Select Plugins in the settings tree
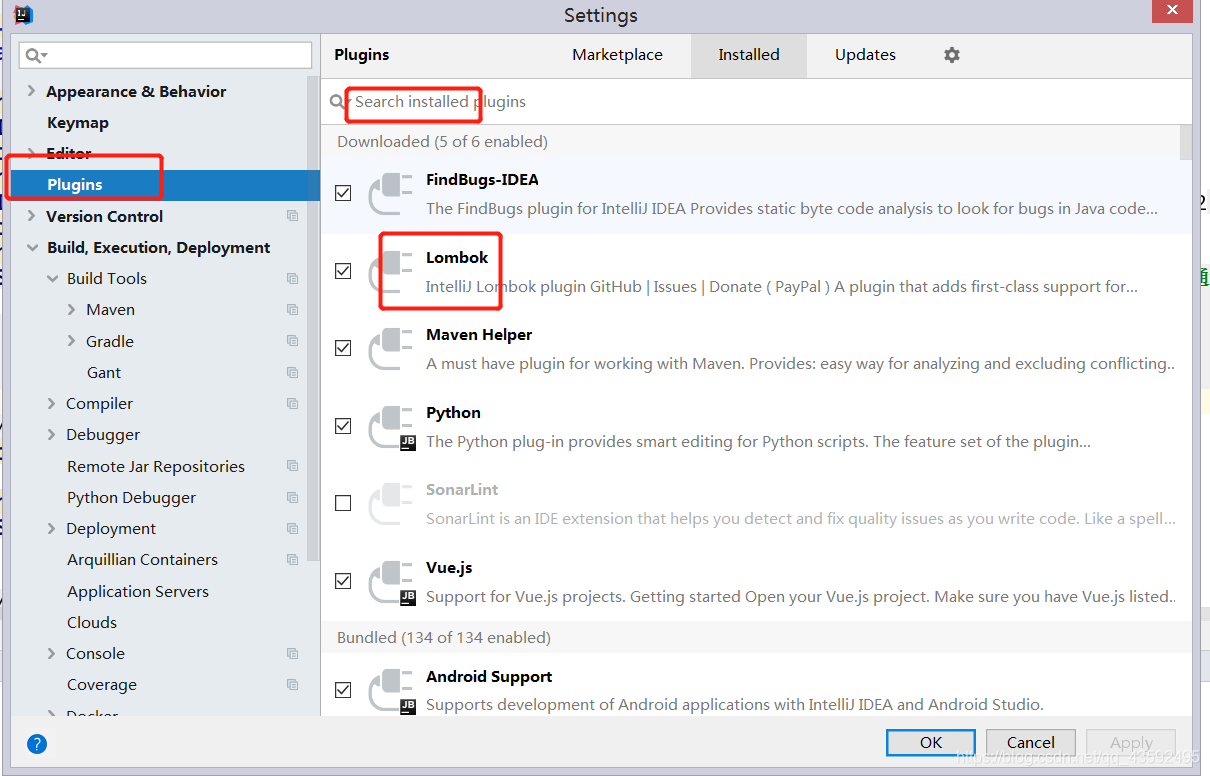The image size is (1210, 776). [165, 185]
